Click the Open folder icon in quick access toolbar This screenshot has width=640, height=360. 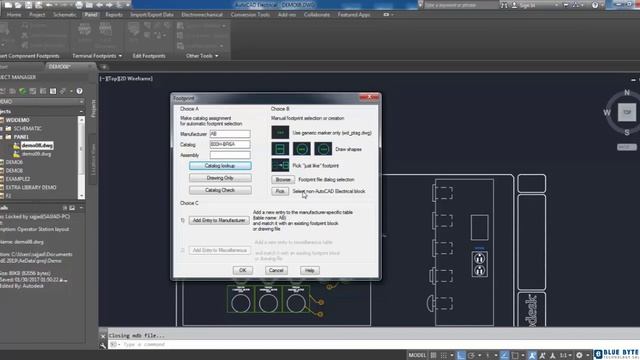tap(18, 5)
